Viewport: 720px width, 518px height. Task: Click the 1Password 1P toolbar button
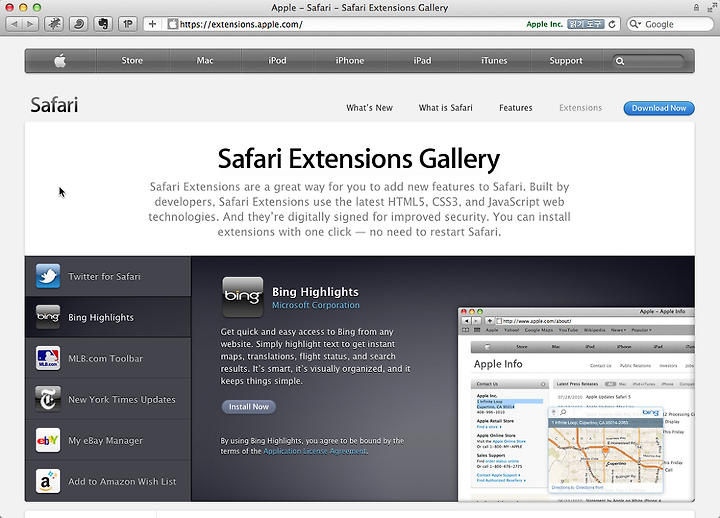coord(128,24)
